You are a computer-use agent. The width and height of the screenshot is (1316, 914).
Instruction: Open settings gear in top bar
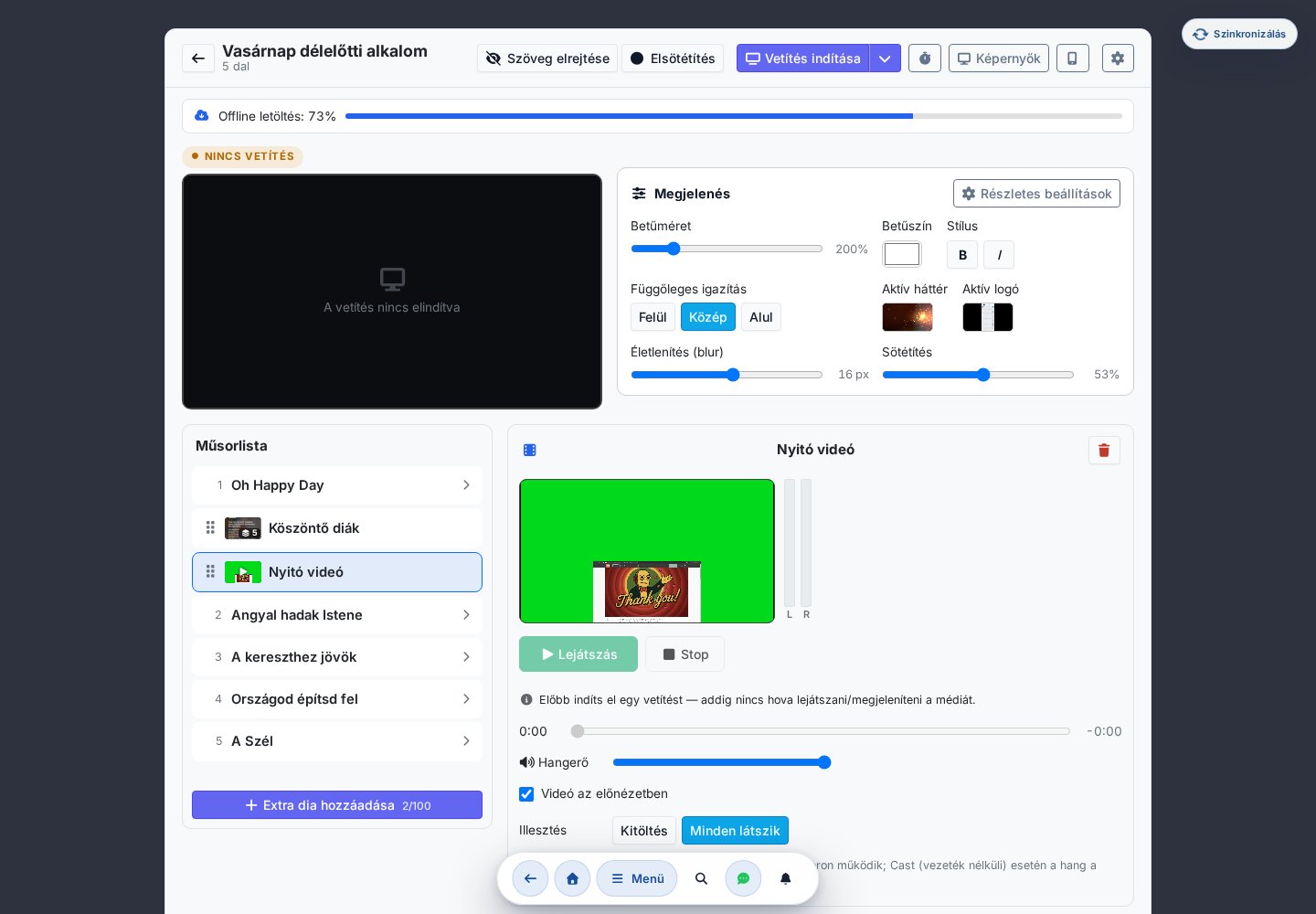(x=1118, y=58)
